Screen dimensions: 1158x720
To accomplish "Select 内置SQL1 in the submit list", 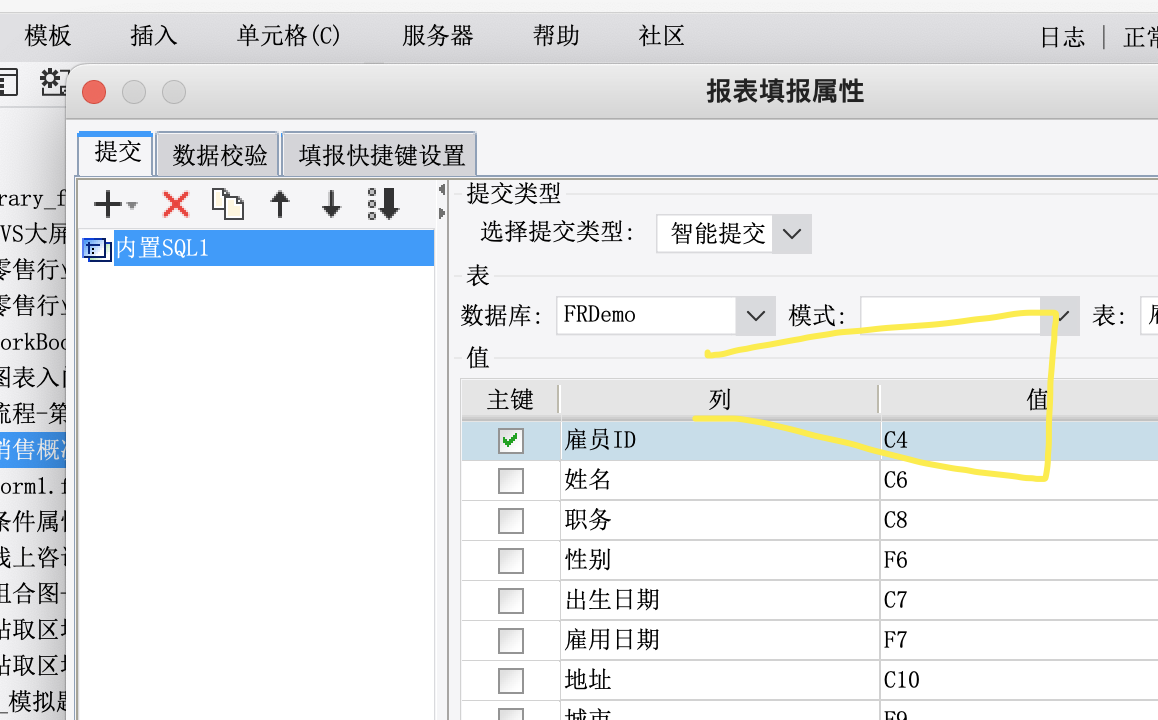I will click(273, 248).
